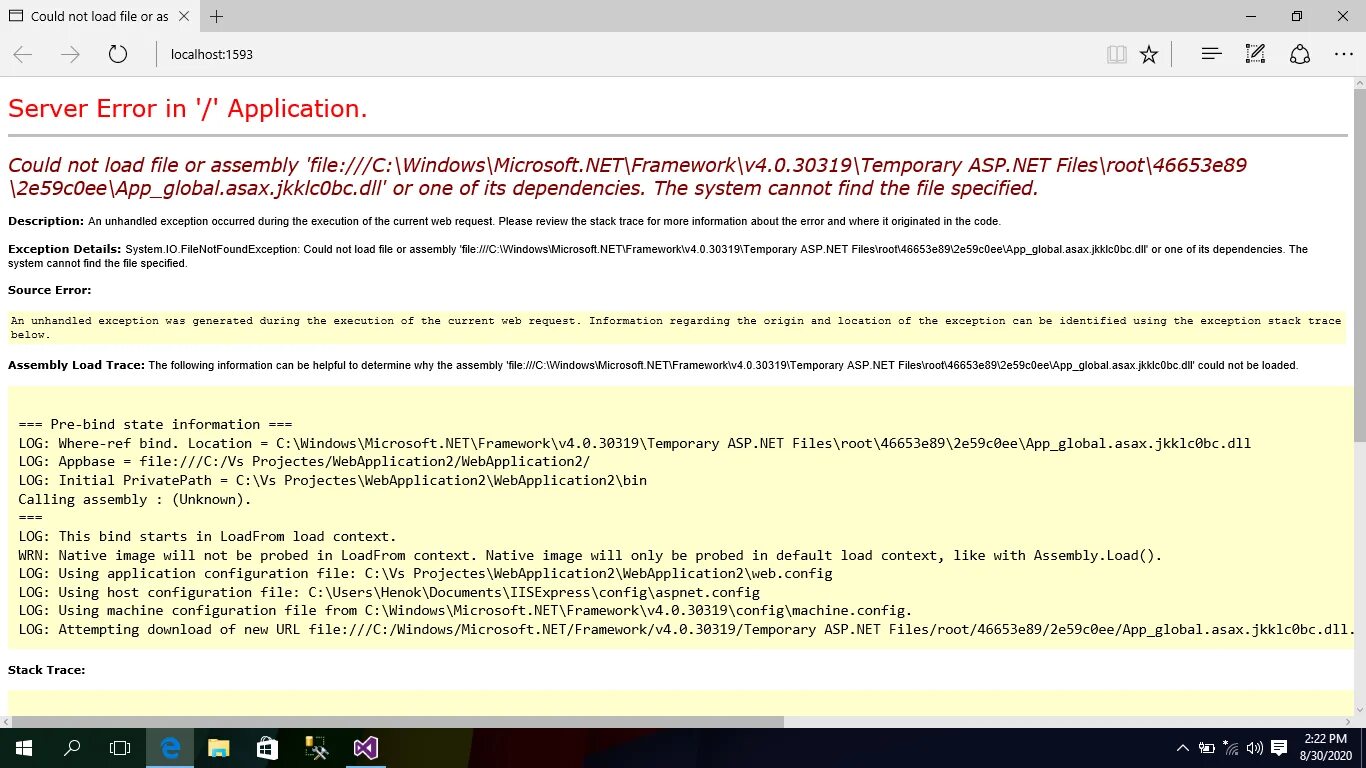Show hidden tray icons chevron

coord(1183,748)
